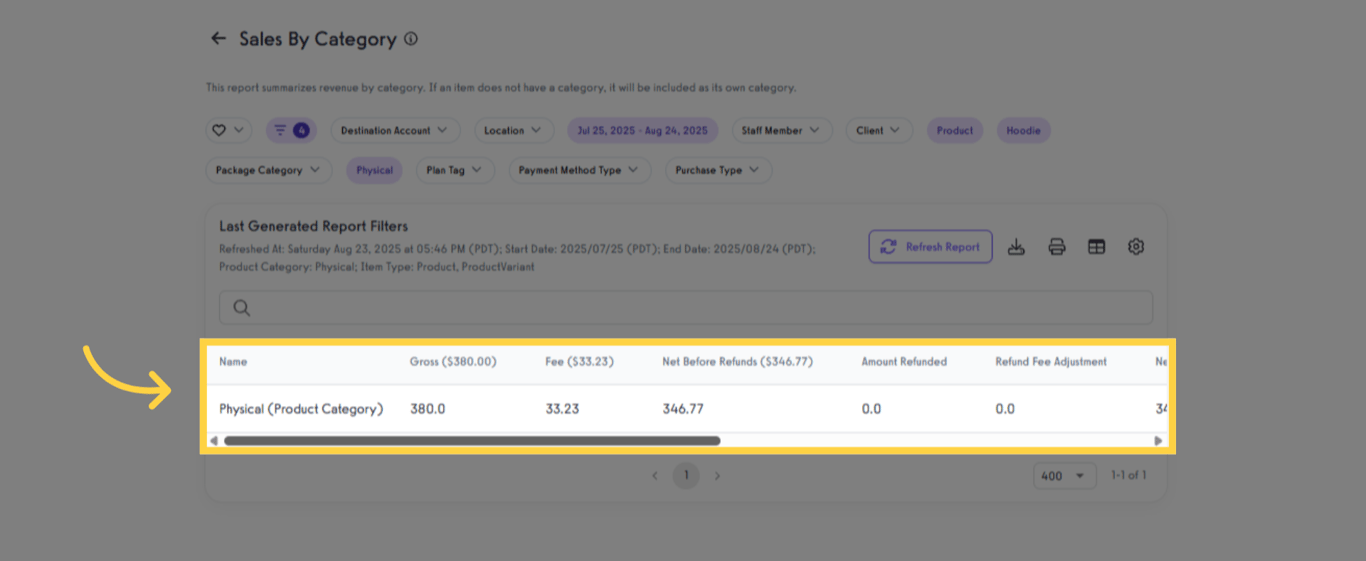Click the Refresh Report button
The image size is (1366, 561).
tap(930, 247)
